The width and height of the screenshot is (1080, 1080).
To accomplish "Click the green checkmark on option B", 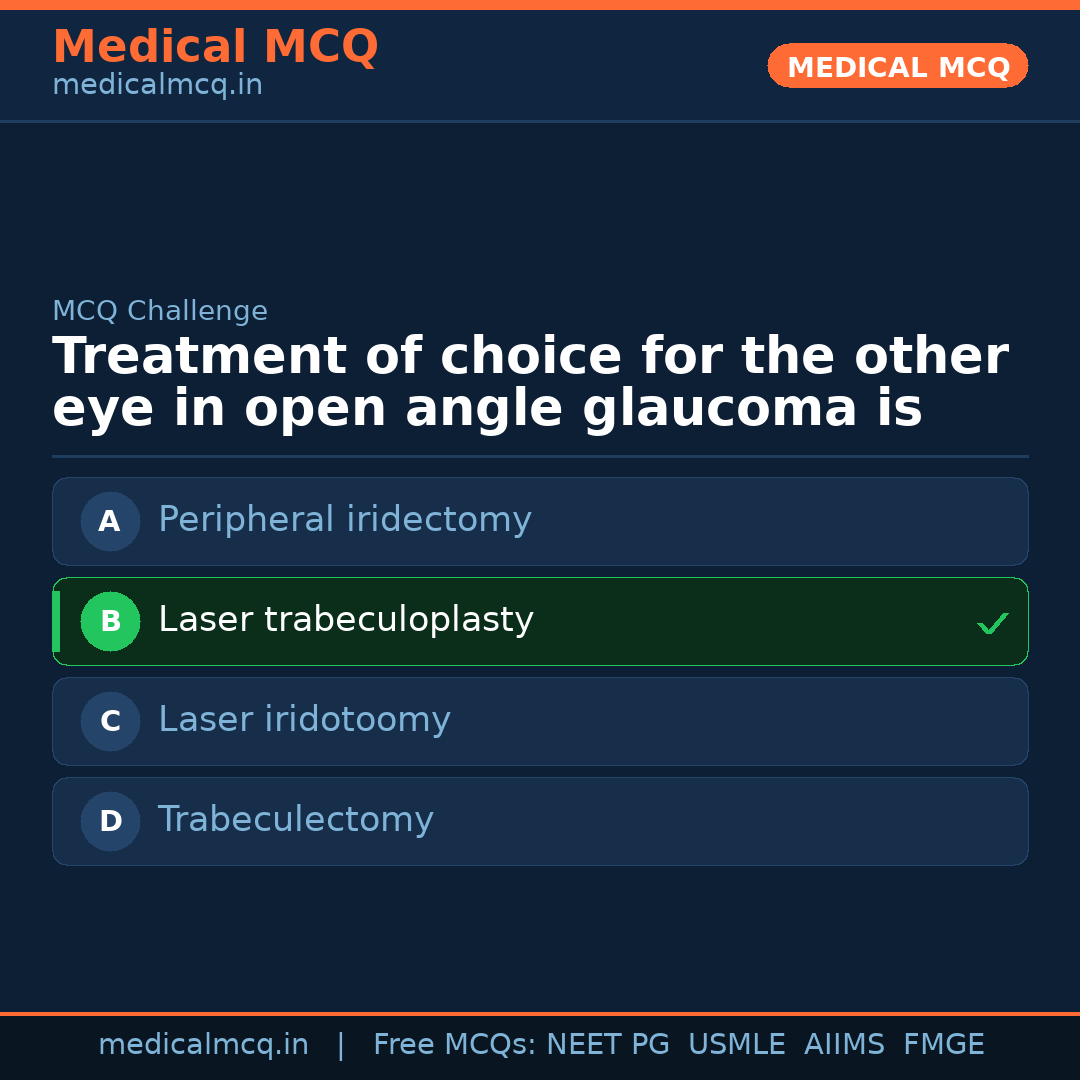I will tap(992, 622).
